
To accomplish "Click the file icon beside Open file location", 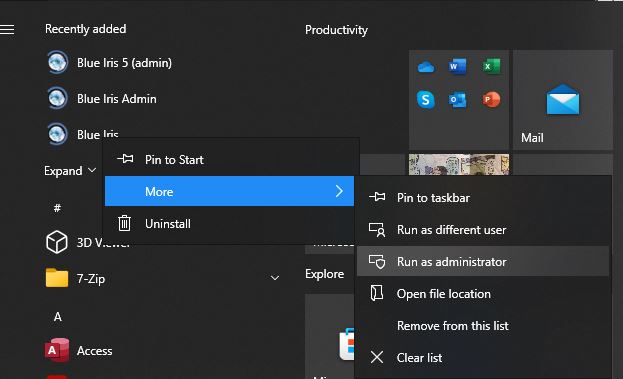I will click(377, 293).
